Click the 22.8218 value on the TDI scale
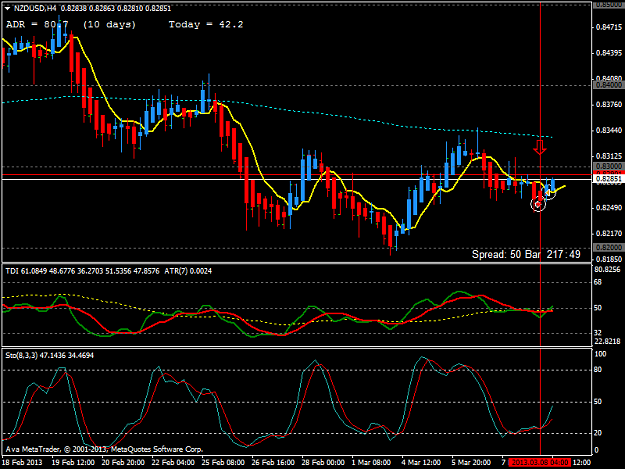Image resolution: width=625 pixels, height=469 pixels. point(607,341)
